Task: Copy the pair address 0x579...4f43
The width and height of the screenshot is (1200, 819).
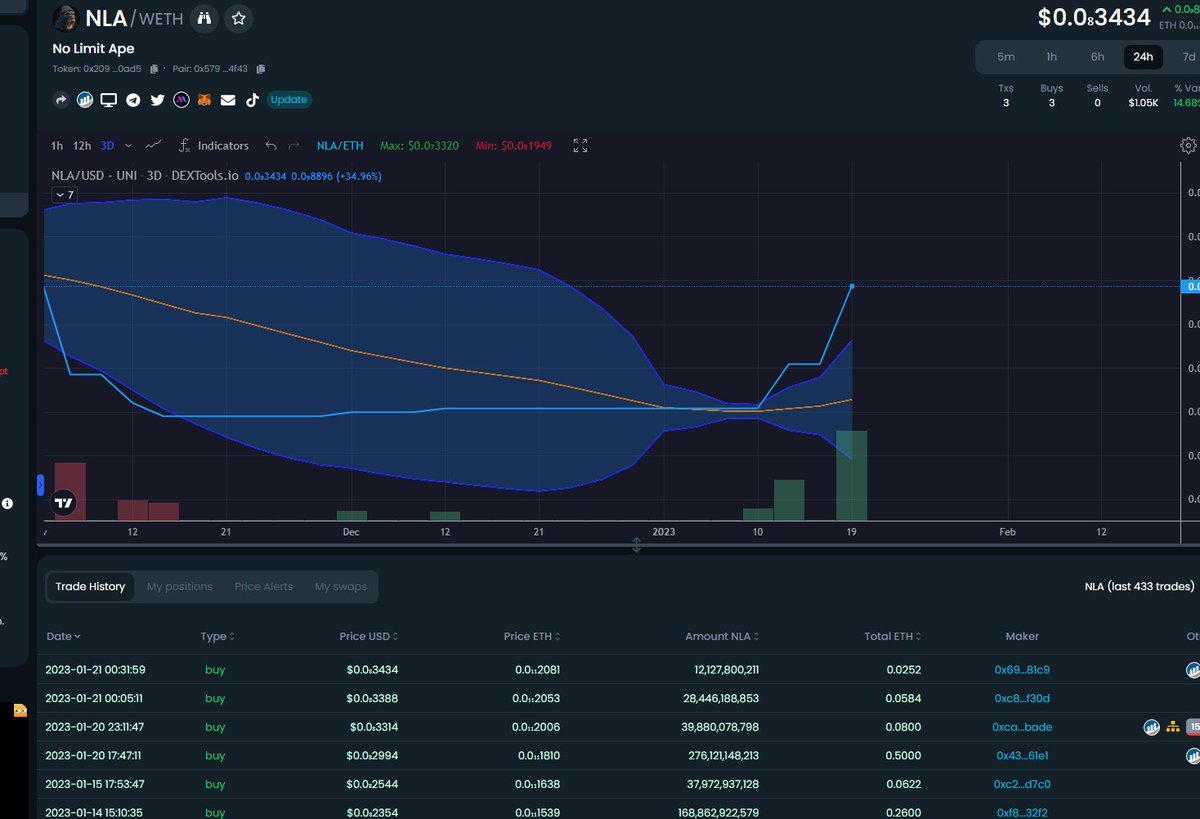Action: [x=261, y=69]
